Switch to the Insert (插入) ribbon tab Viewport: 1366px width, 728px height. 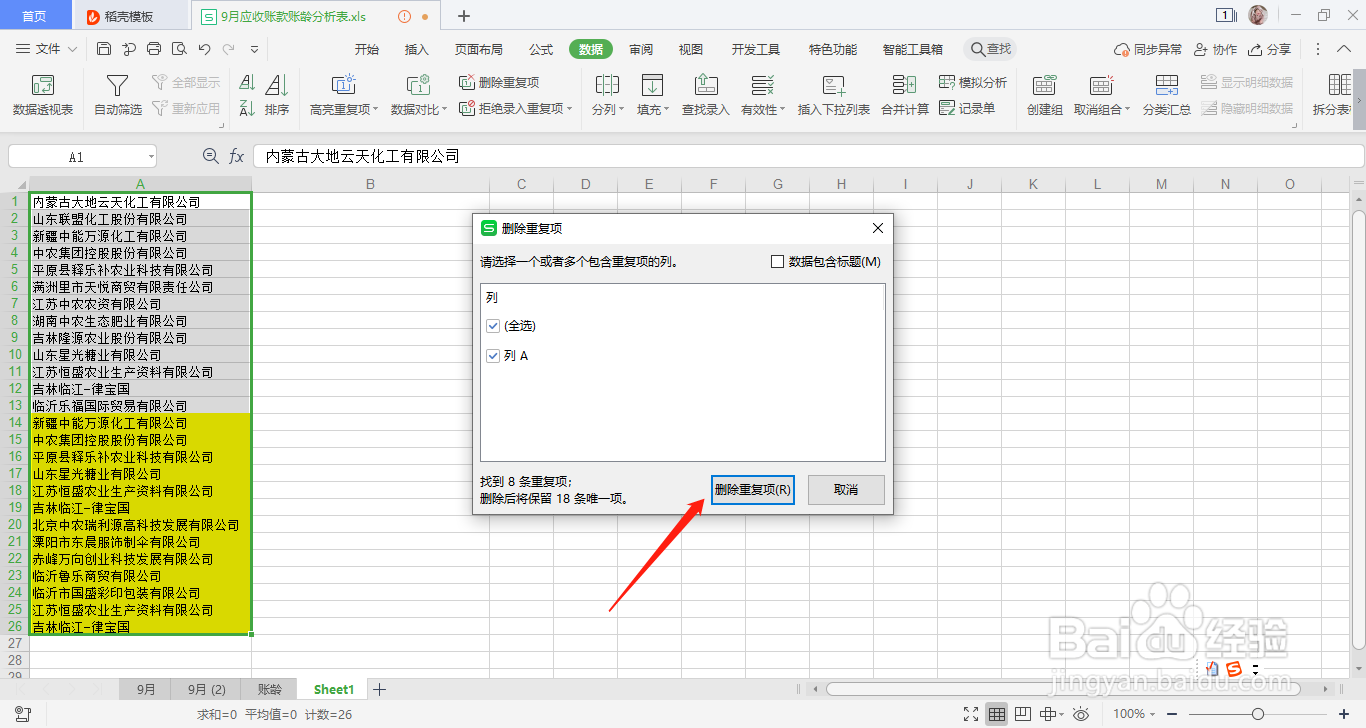[x=417, y=49]
